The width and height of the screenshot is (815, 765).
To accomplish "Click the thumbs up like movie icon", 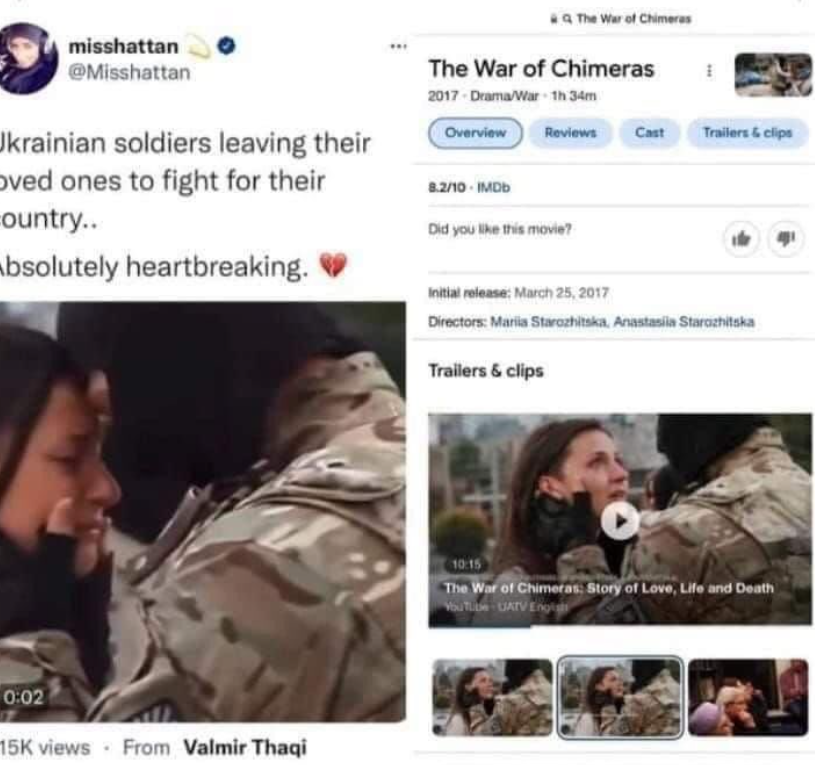I will (741, 239).
